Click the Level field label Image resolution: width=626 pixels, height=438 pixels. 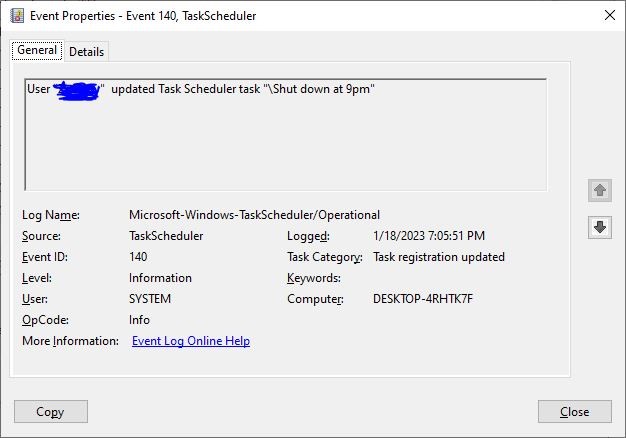click(37, 278)
